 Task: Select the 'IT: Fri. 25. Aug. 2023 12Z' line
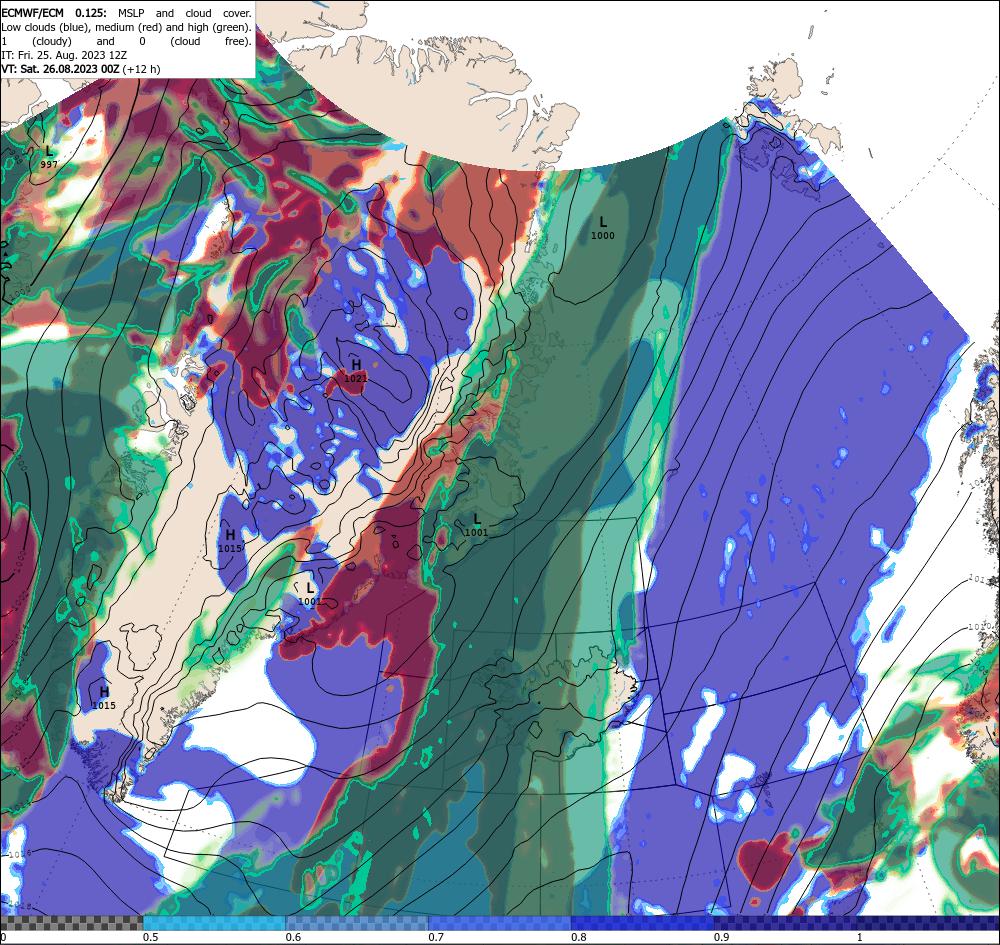pyautogui.click(x=64, y=55)
